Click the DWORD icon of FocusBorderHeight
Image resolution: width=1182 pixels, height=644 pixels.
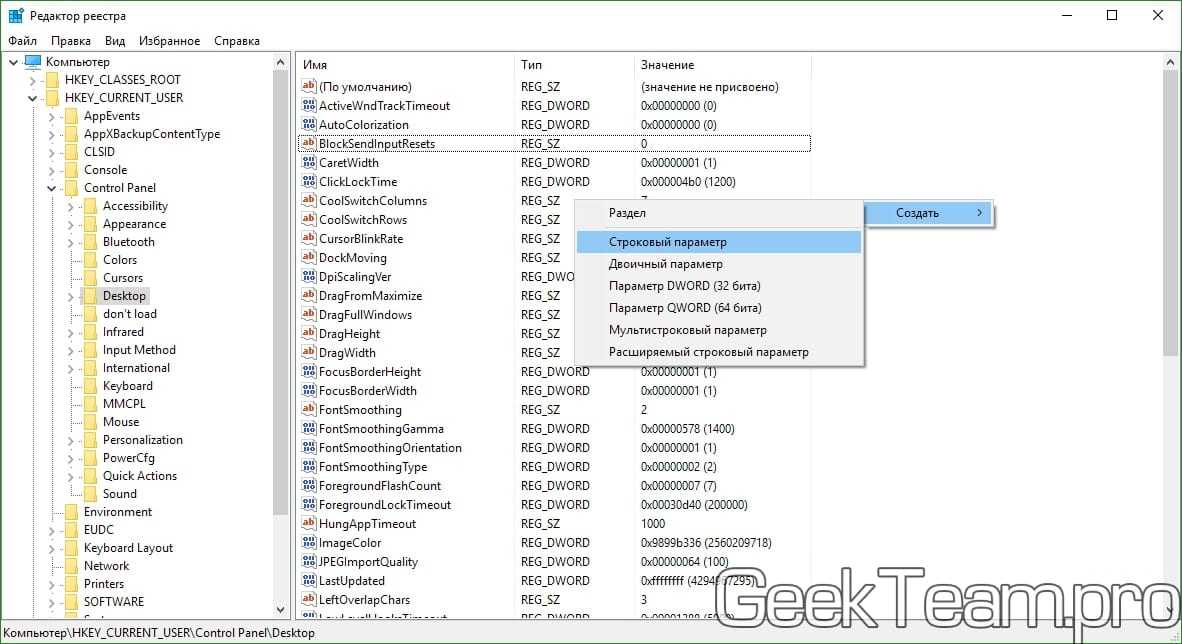tap(308, 371)
